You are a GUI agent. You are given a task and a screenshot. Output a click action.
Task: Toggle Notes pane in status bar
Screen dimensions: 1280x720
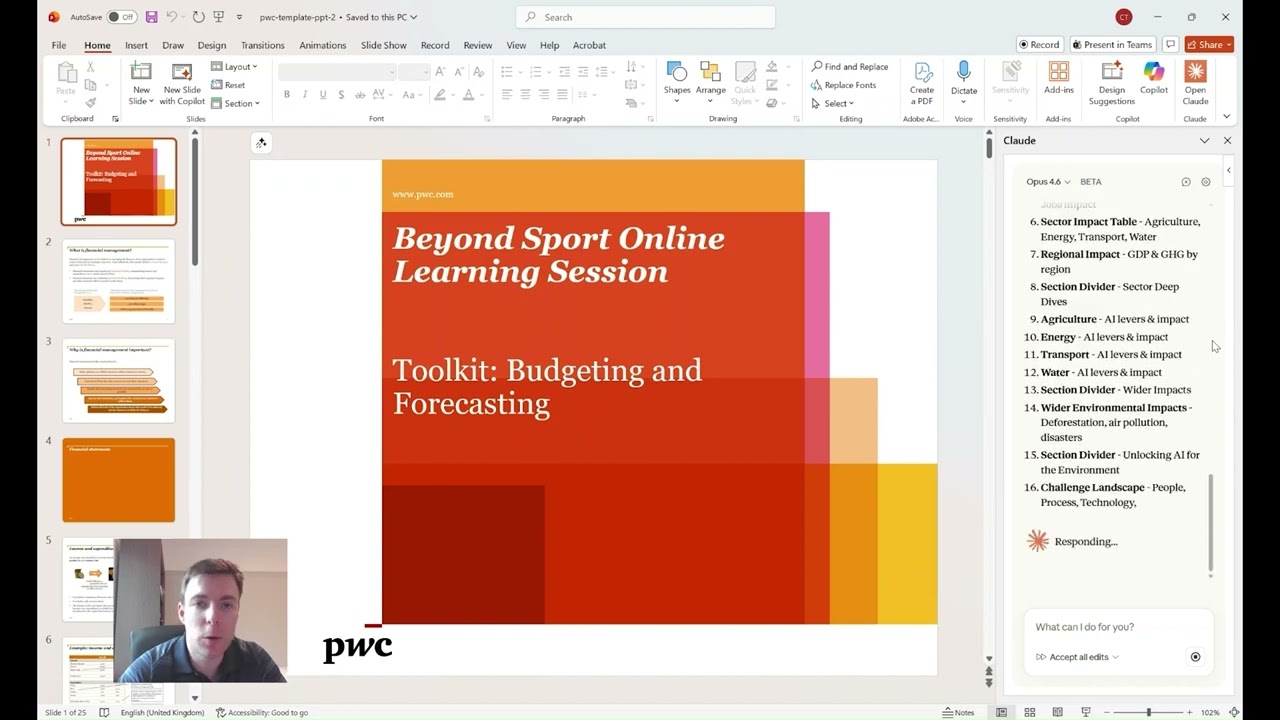pos(958,712)
